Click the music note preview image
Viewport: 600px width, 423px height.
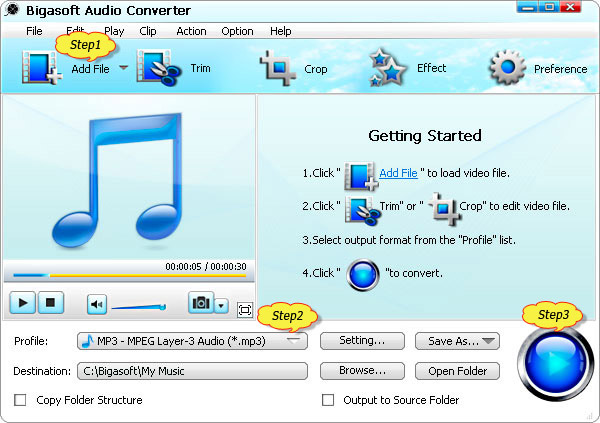coord(119,180)
